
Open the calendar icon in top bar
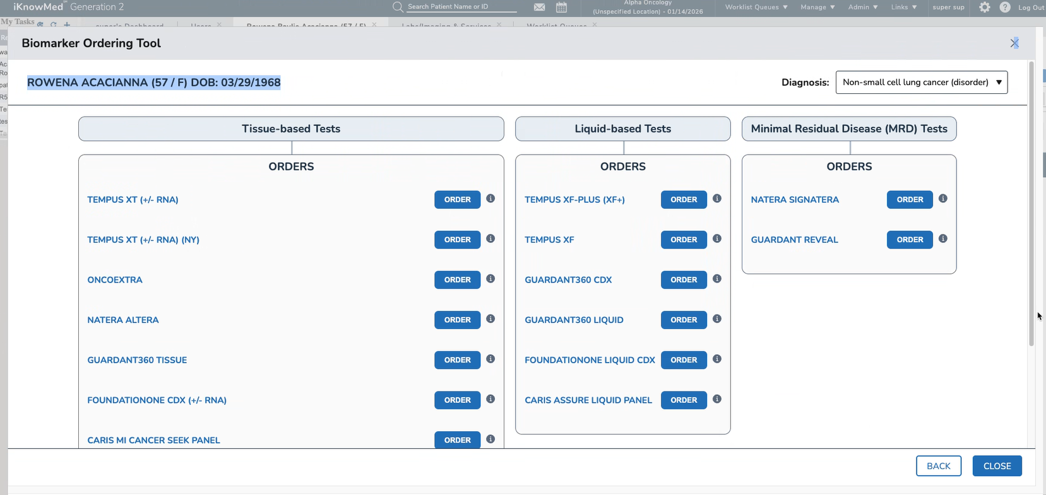562,7
